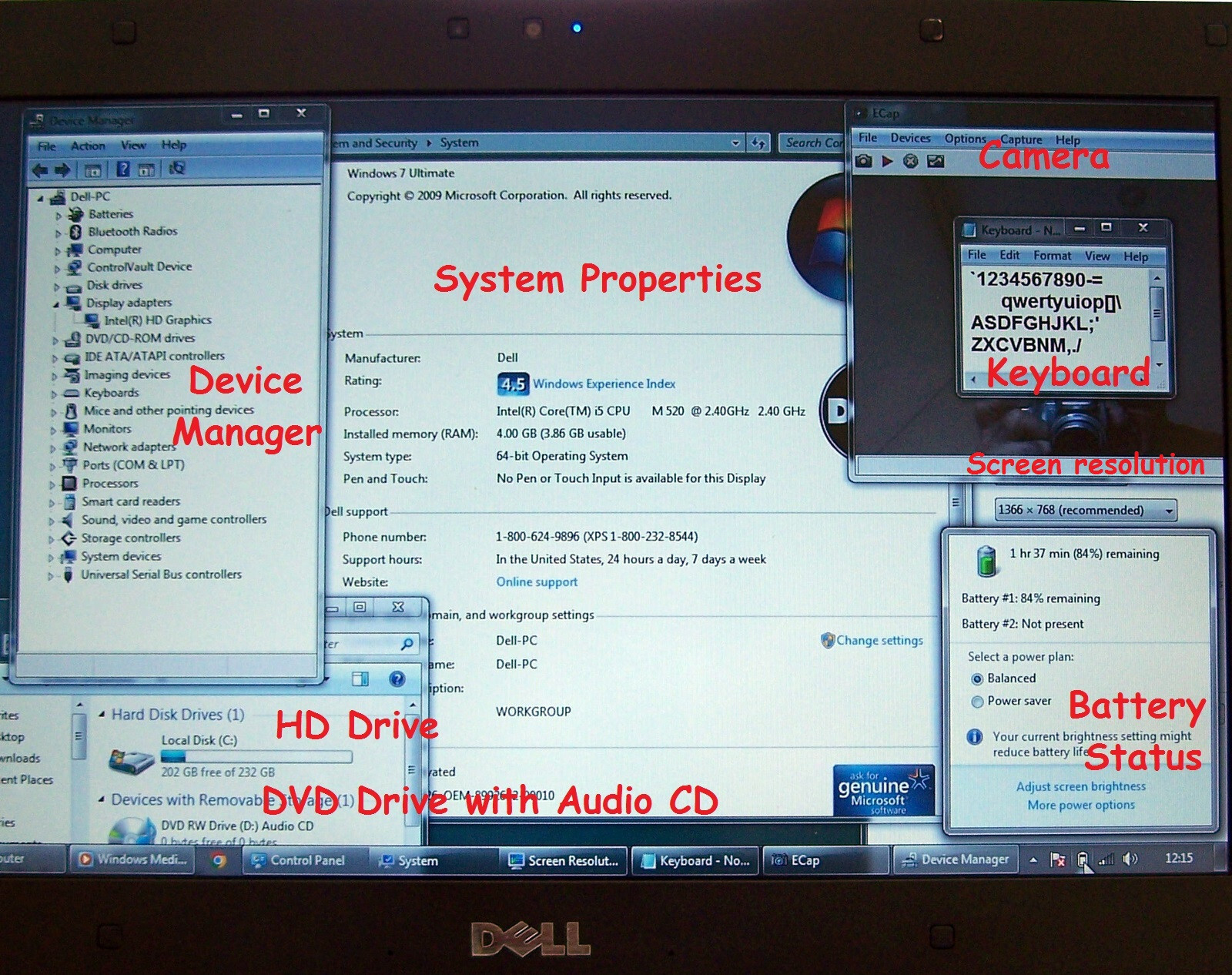Collapse the Display adapters node
This screenshot has width=1232, height=975.
(x=56, y=304)
